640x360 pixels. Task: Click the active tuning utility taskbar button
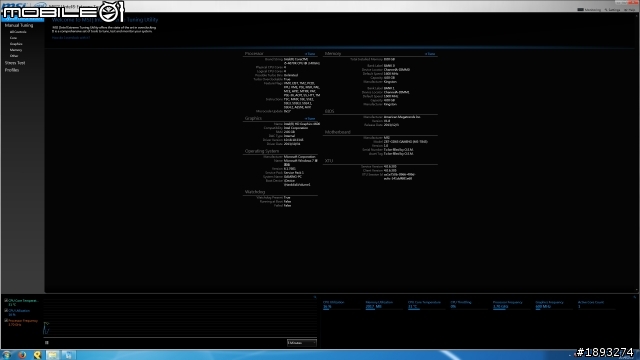[68, 355]
